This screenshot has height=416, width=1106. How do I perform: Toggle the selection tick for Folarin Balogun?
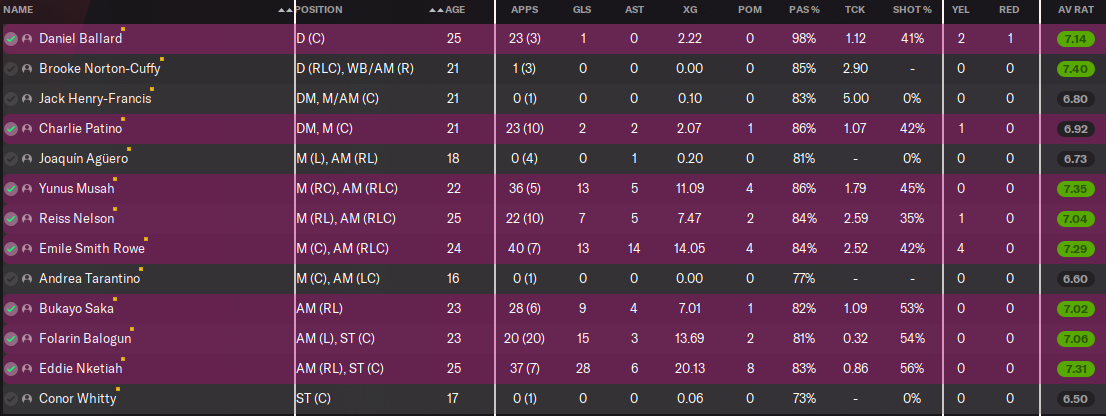10,339
